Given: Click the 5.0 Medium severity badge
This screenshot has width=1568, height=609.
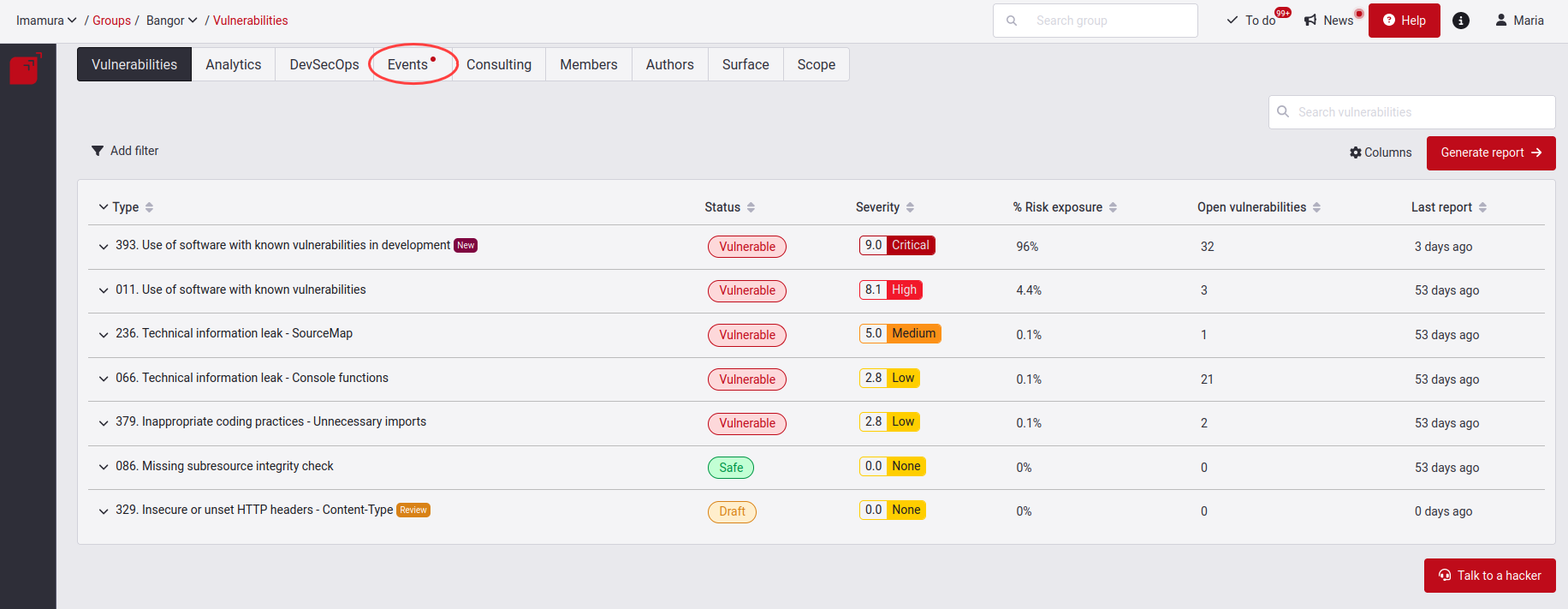Looking at the screenshot, I should 900,333.
